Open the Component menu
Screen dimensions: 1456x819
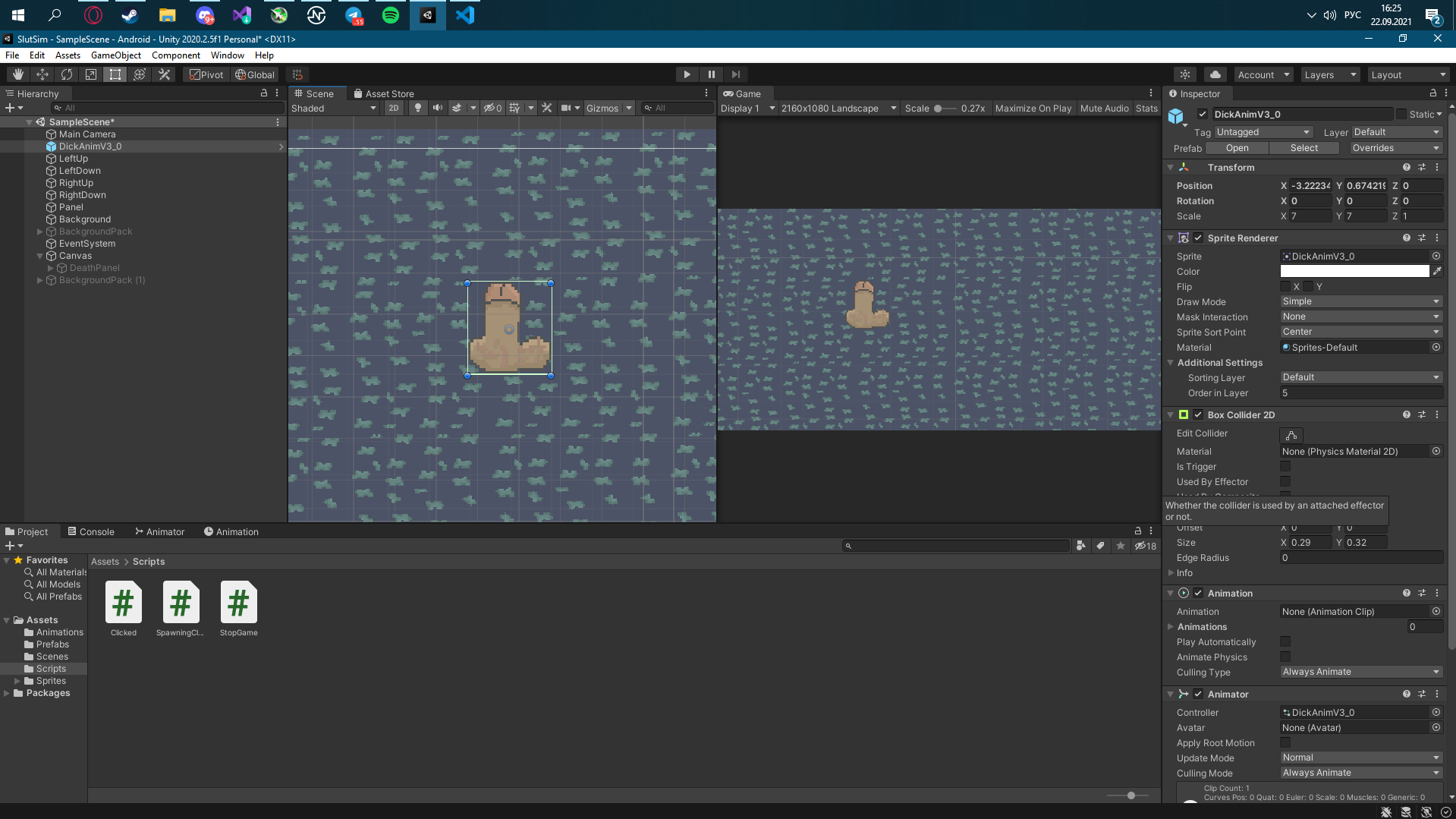(176, 55)
